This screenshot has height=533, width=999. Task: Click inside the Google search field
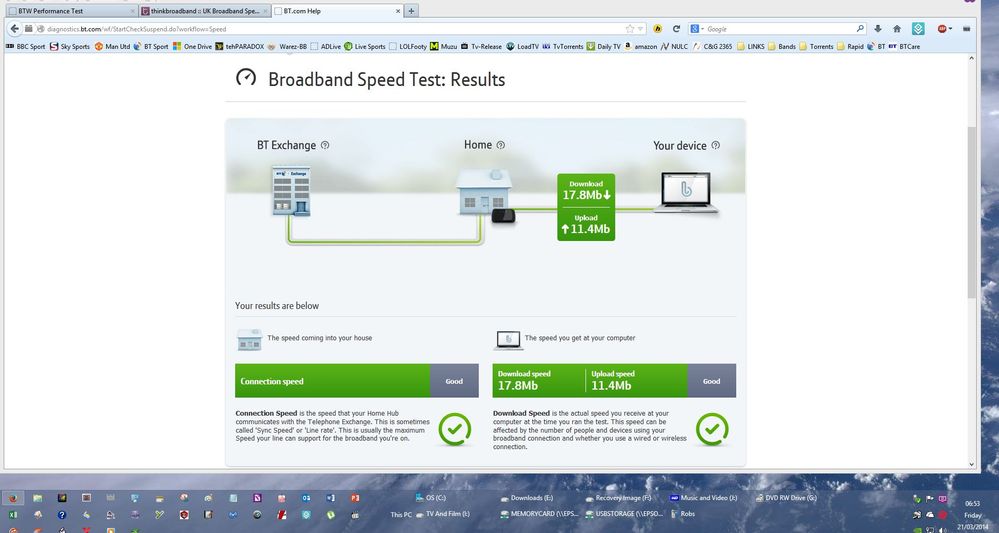(780, 29)
